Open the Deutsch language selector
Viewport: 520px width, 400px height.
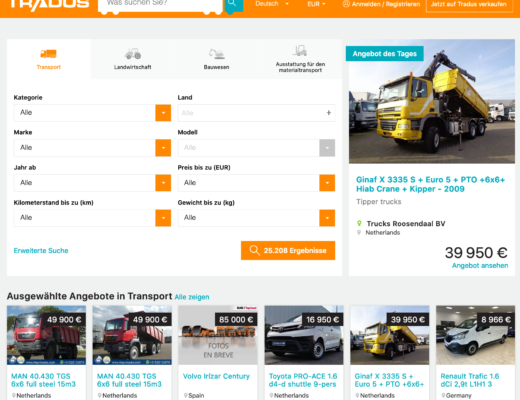click(x=272, y=4)
